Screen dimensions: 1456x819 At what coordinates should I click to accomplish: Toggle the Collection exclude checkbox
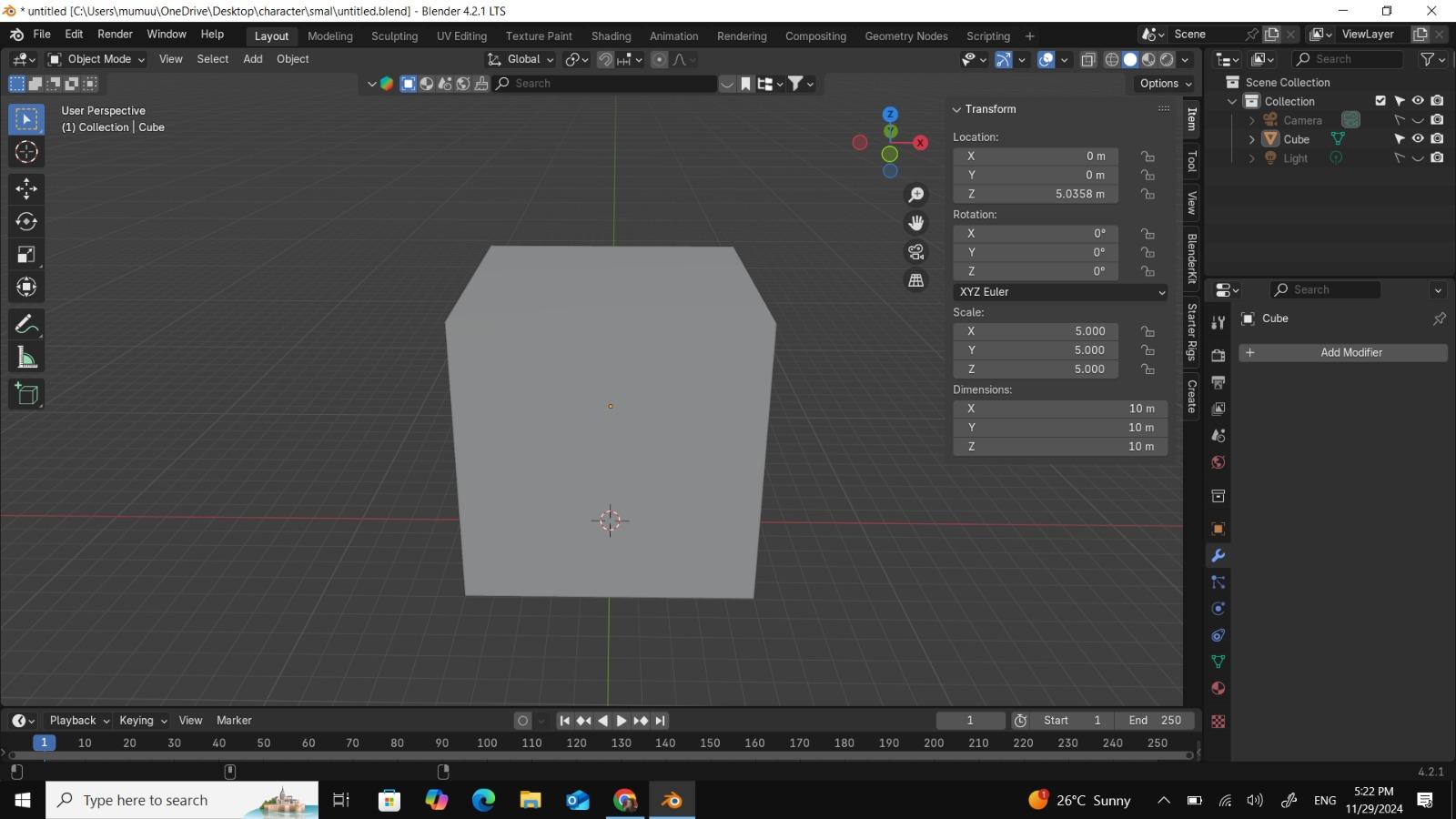tap(1380, 100)
